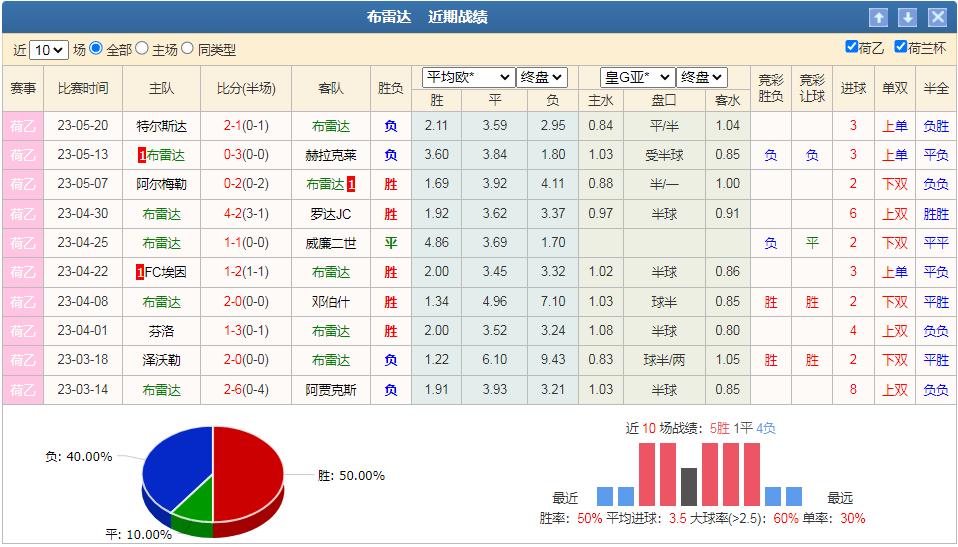The image size is (958, 547).
Task: Click the 9.43 away odds cell
Action: point(553,360)
